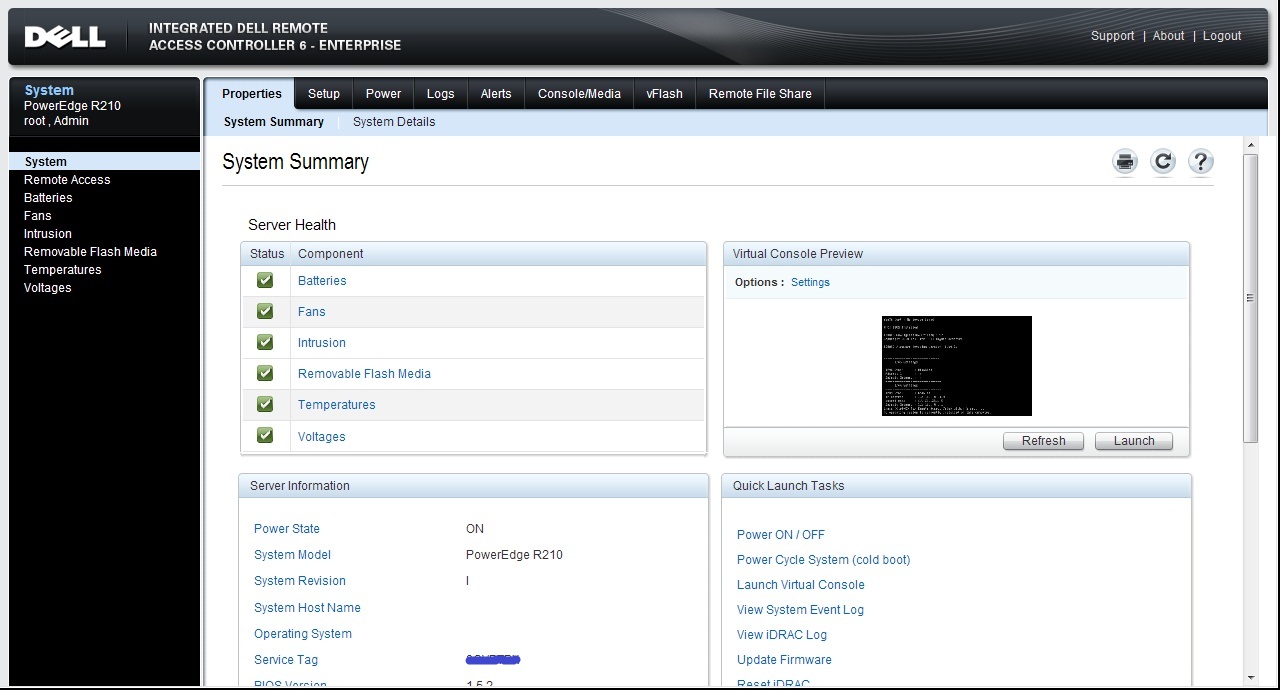This screenshot has height=690, width=1280.
Task: Open Temperatures in the sidebar
Action: pyautogui.click(x=62, y=270)
